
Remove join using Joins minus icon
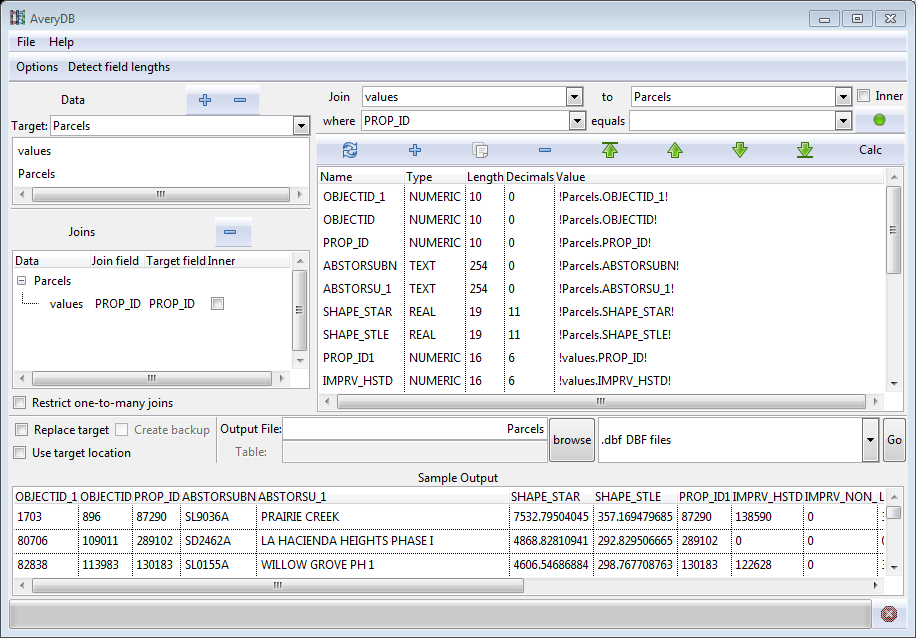[230, 232]
